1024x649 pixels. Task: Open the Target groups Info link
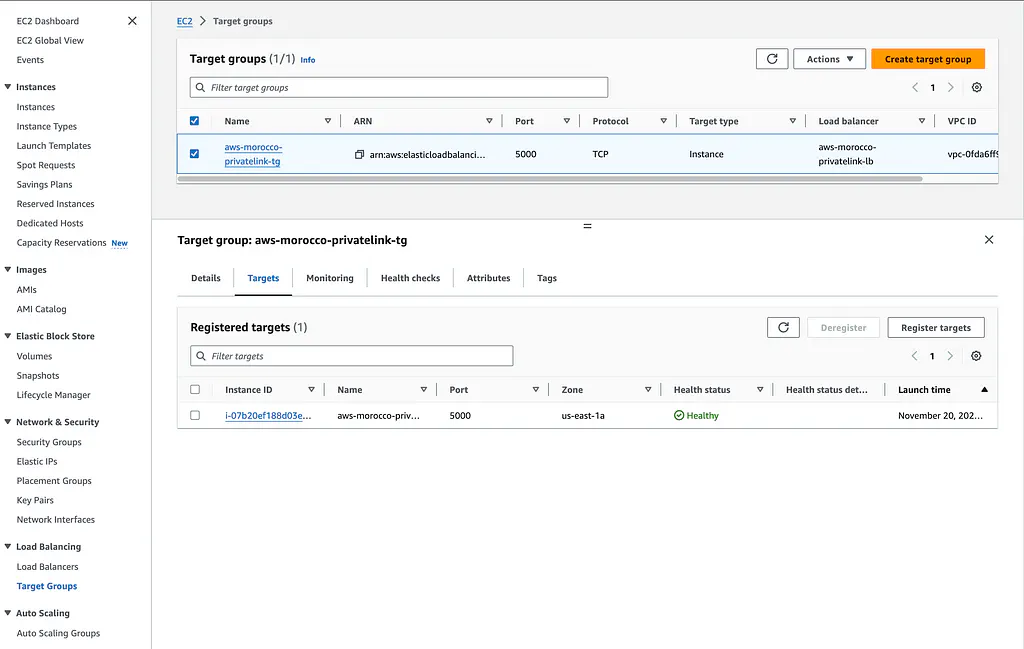pos(308,60)
